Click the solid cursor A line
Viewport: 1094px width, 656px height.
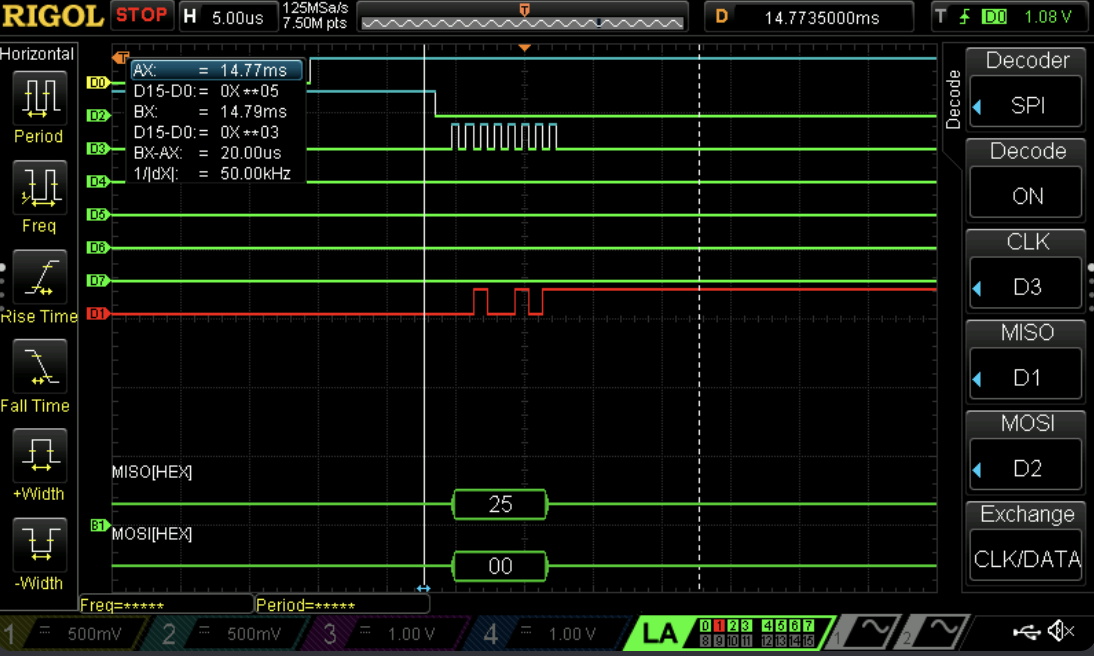pyautogui.click(x=424, y=318)
